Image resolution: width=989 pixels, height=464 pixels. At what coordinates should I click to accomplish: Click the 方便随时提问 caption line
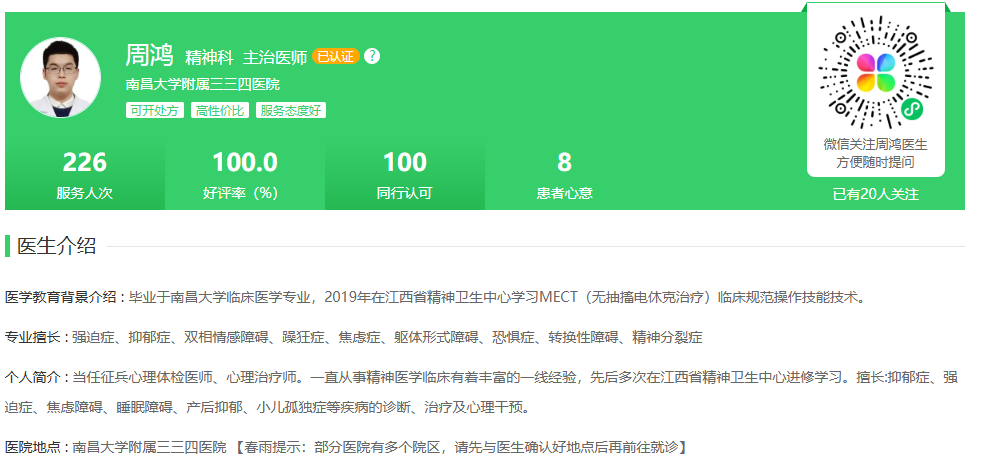(875, 163)
